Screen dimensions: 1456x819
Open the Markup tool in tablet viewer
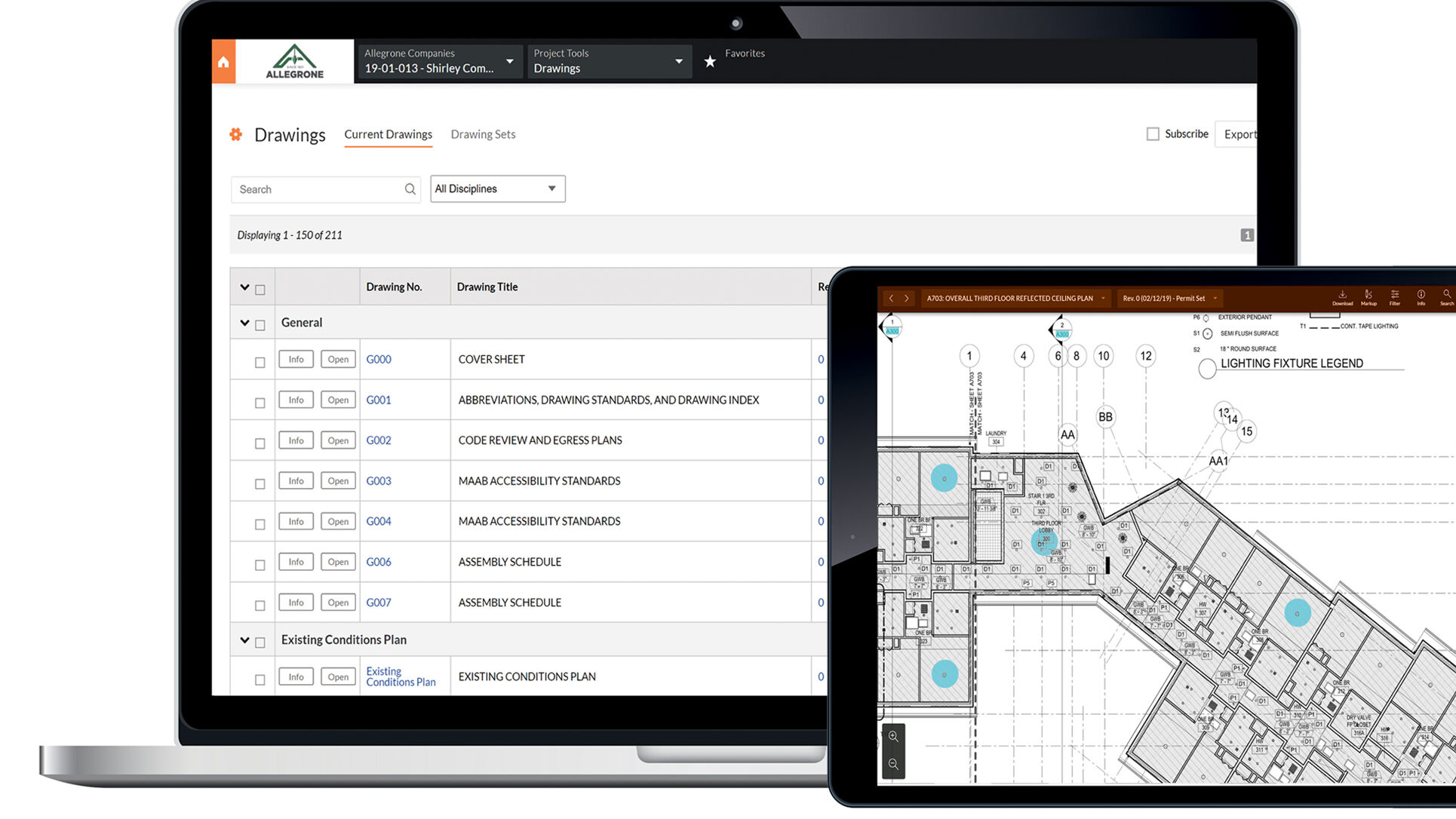(x=1368, y=298)
